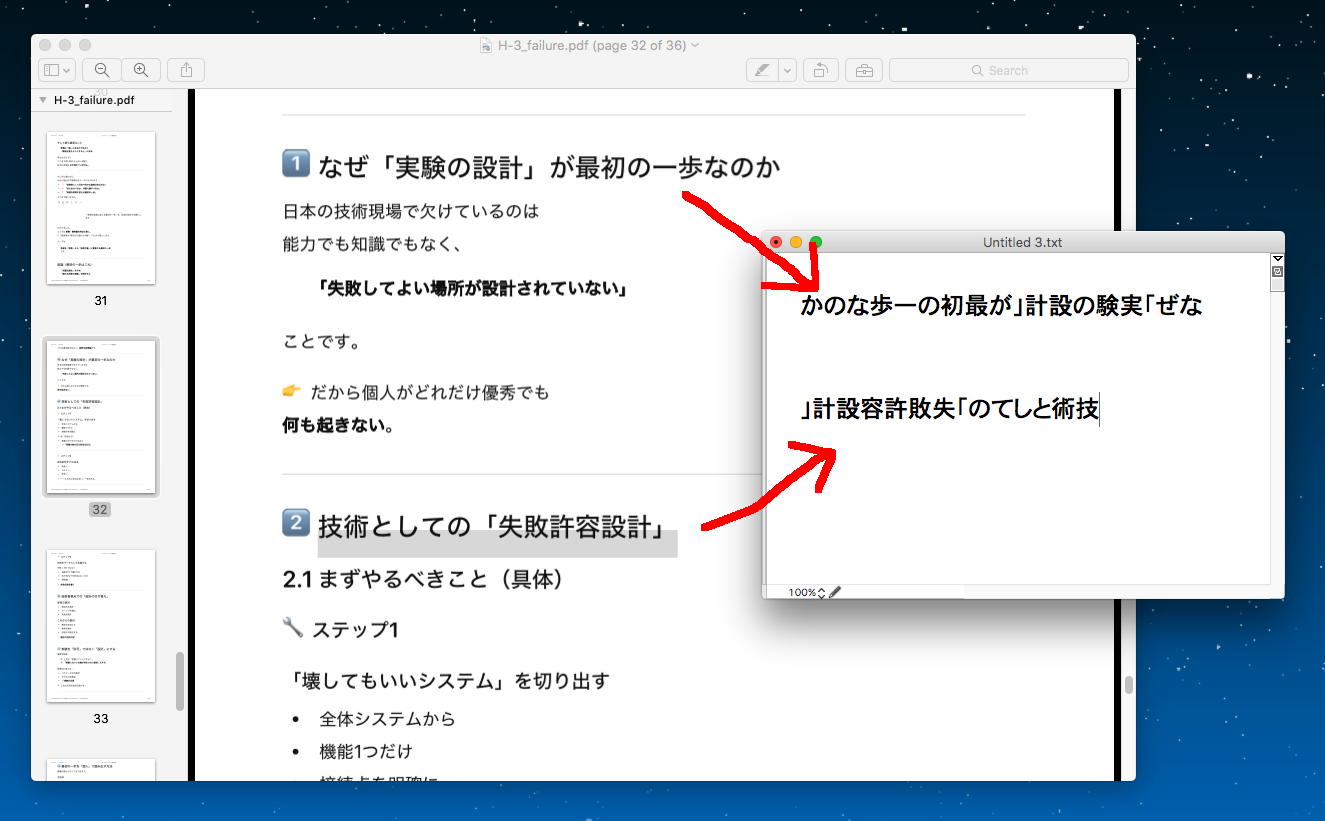
Task: Click bullet item 全体システムから
Action: pos(387,719)
